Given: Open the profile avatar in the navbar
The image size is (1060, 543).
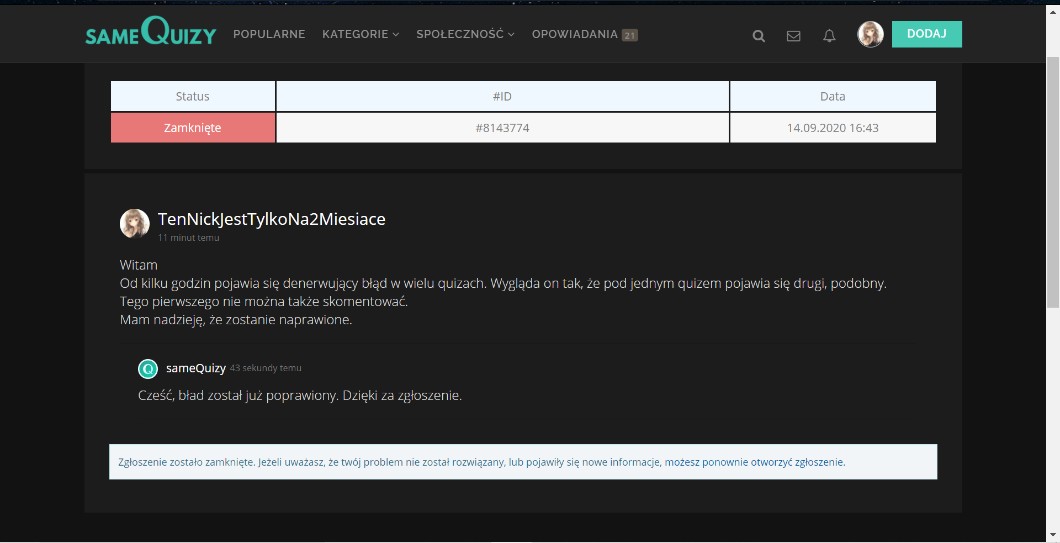Looking at the screenshot, I should click(870, 34).
